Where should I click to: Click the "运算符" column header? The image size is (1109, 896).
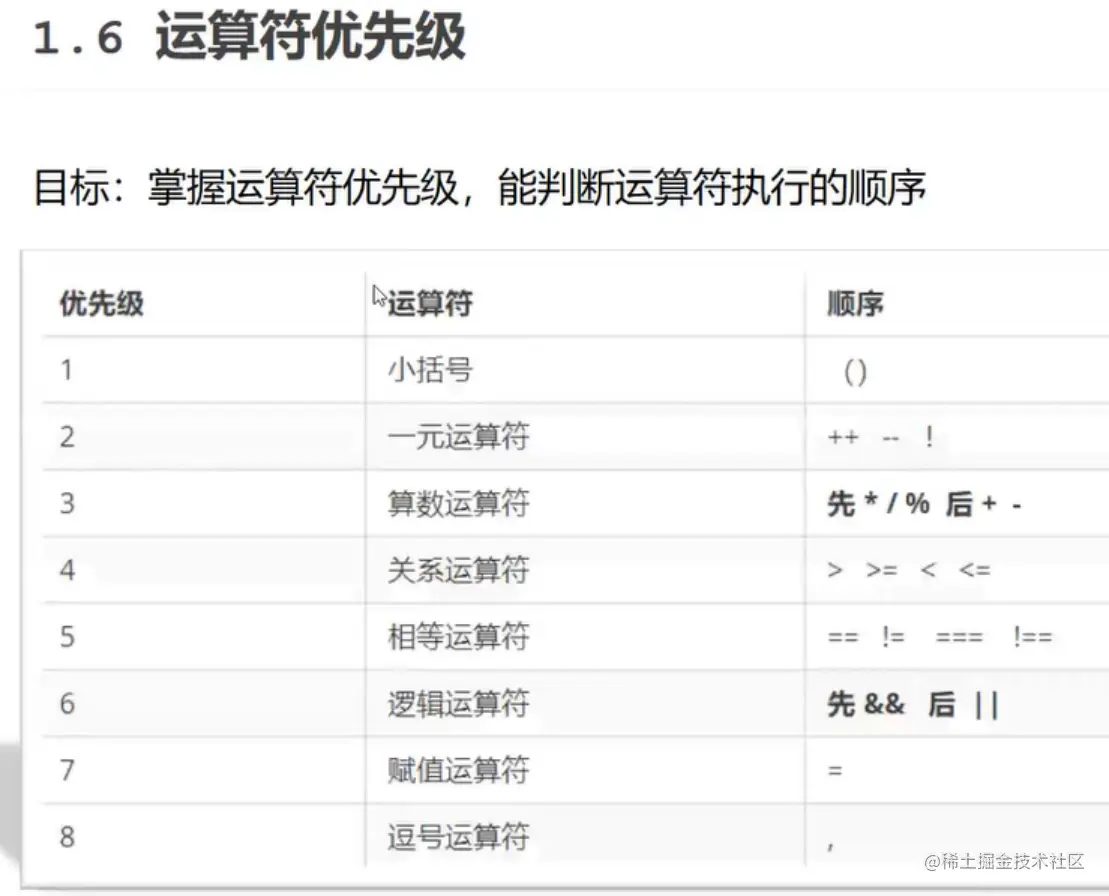coord(430,303)
